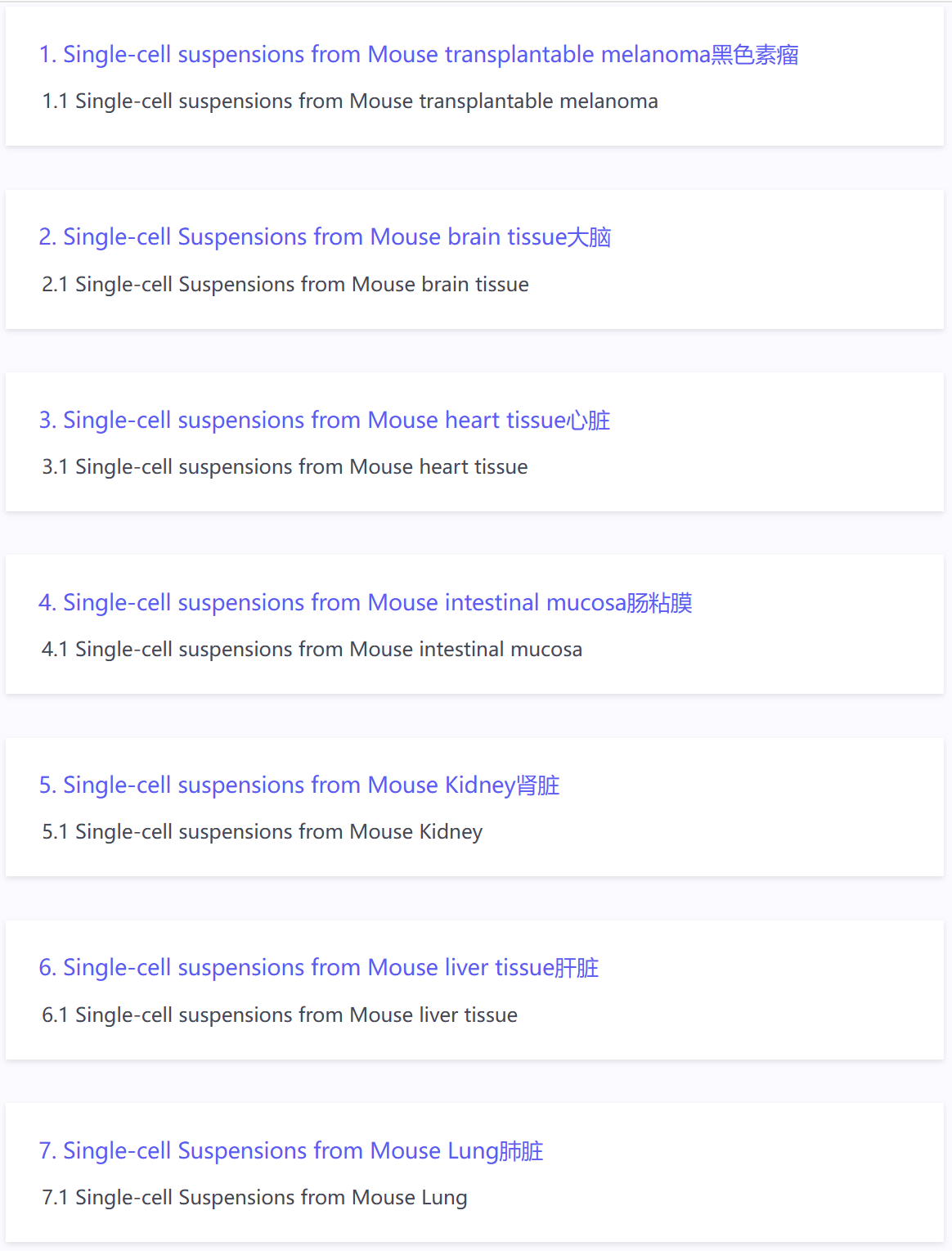Click the 肝脏 text in heading 6
952x1251 pixels.
577,968
